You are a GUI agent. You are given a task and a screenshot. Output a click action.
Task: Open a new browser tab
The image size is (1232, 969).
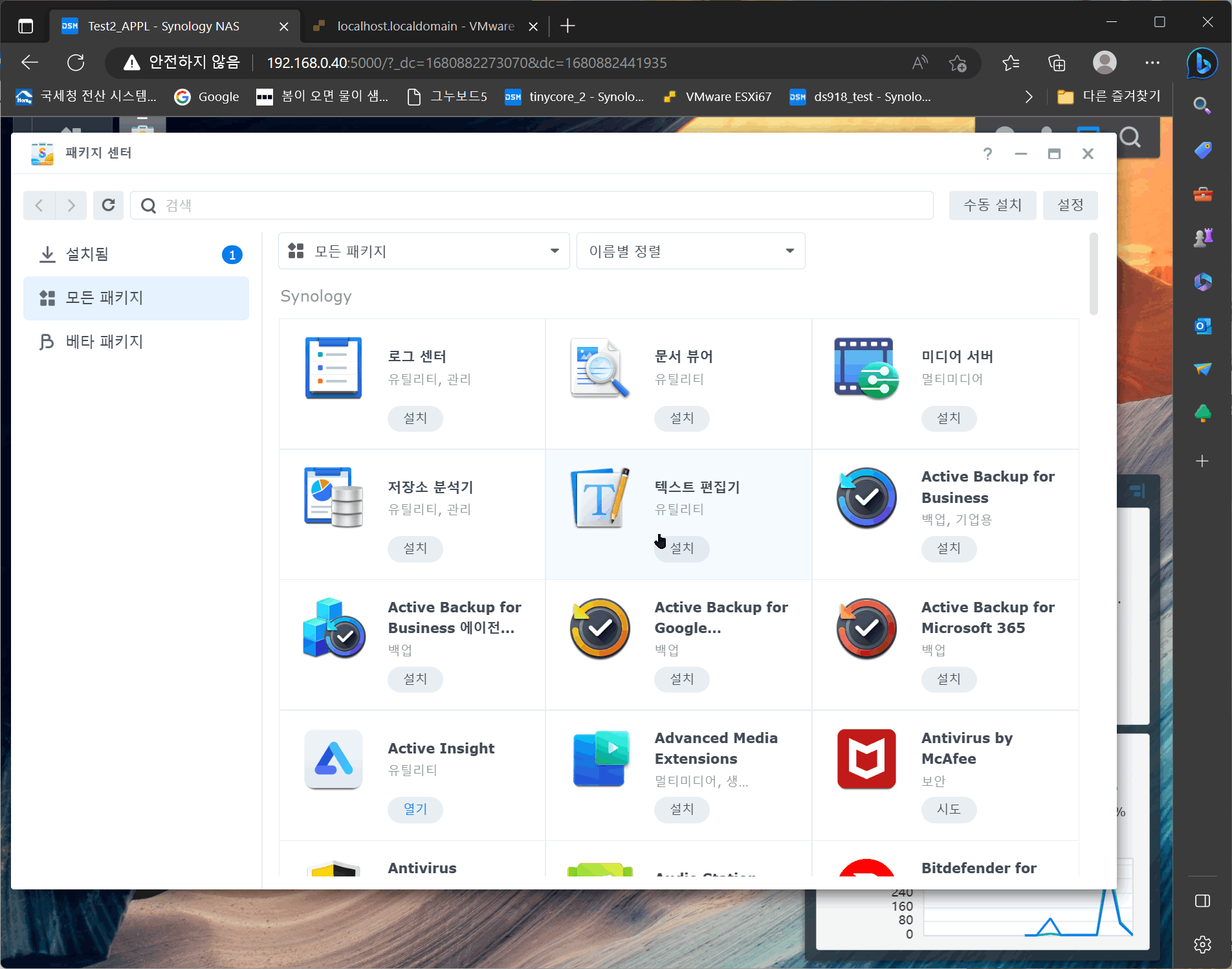(567, 26)
